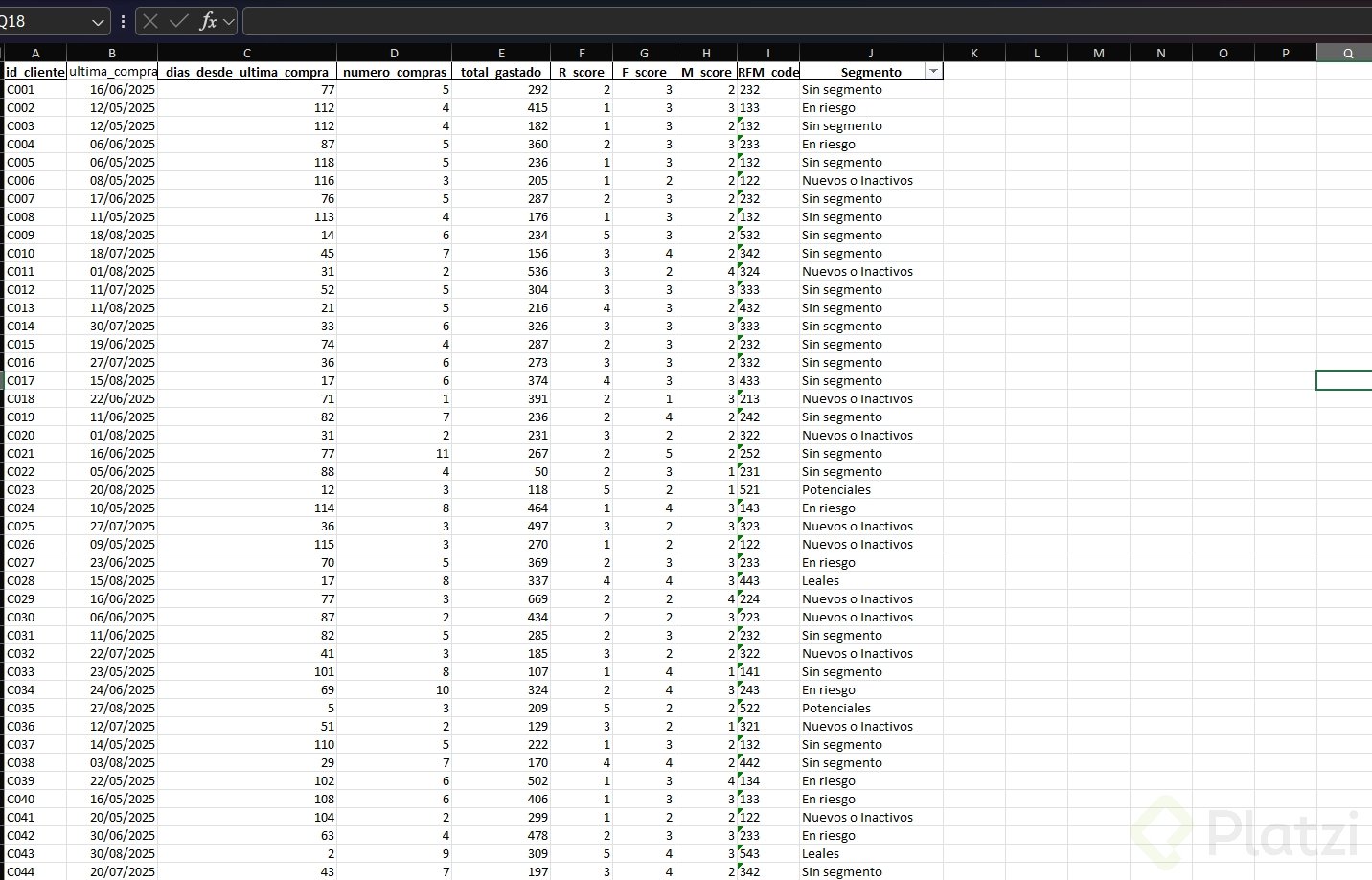The width and height of the screenshot is (1372, 880).
Task: Select total_gastado value 50 in row C022
Action: click(x=501, y=472)
